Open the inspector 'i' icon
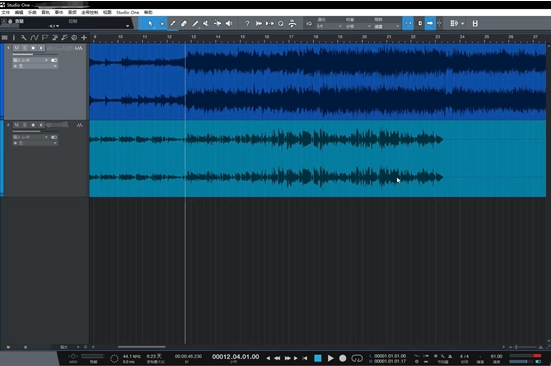The image size is (551, 366). point(14,38)
